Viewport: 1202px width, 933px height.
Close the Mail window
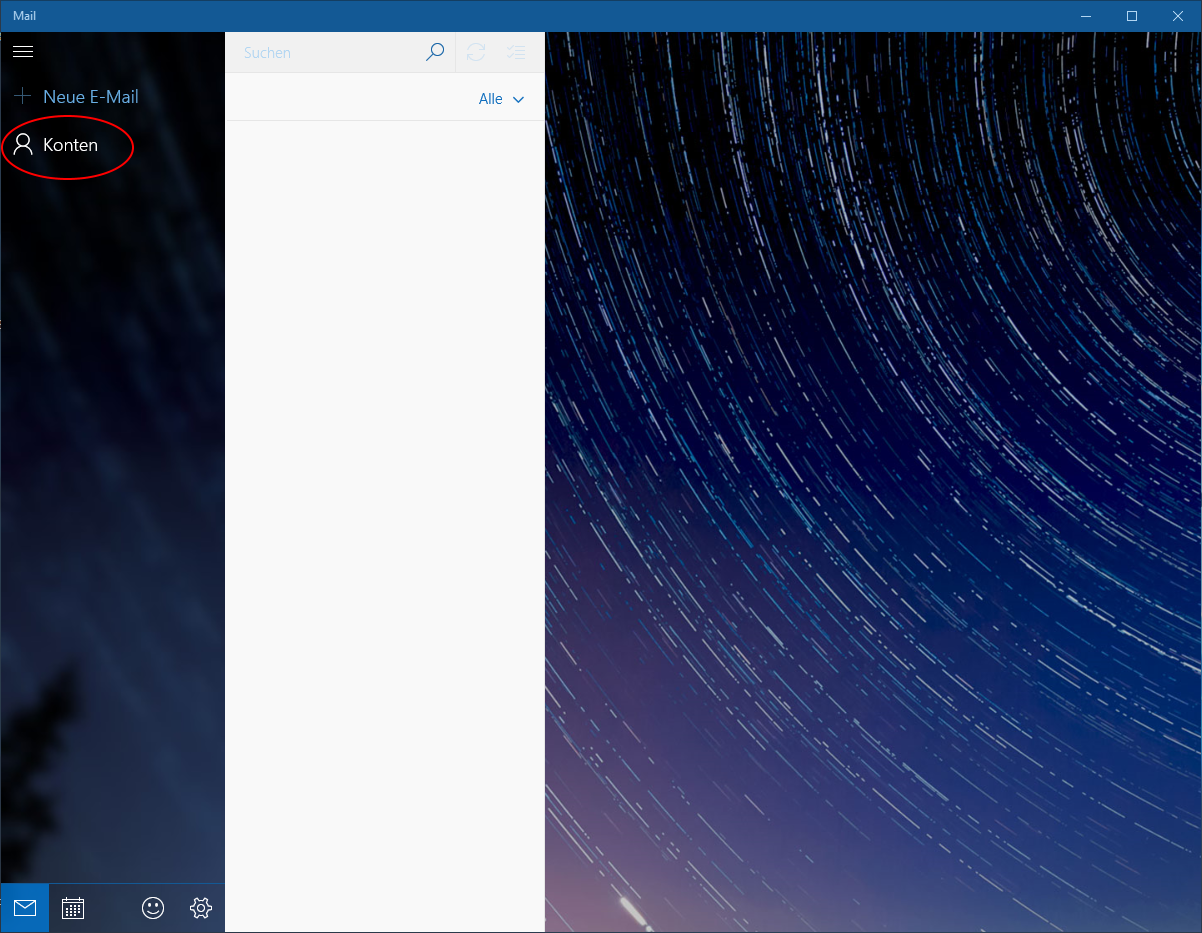click(x=1178, y=16)
